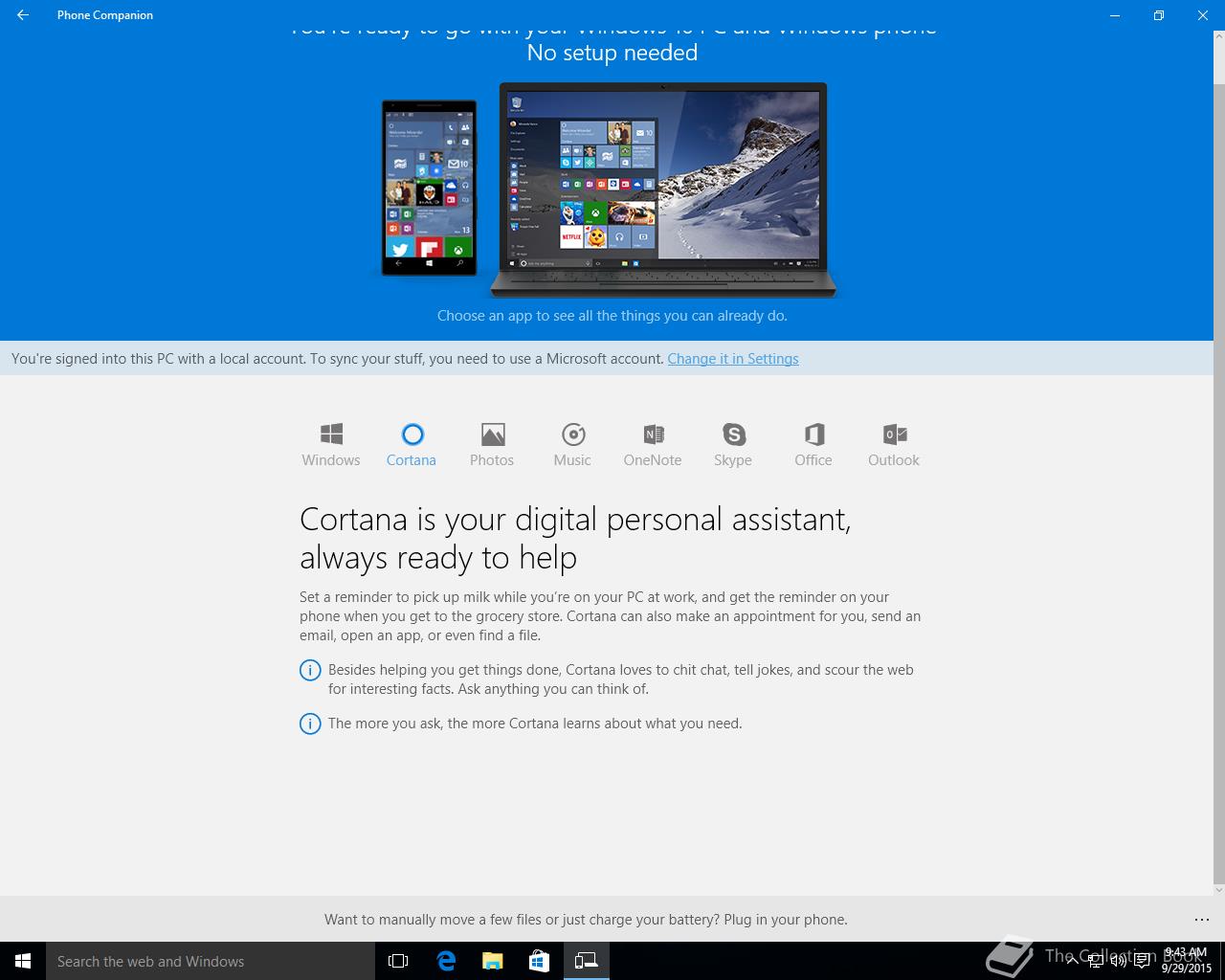Open the Photos app section
The height and width of the screenshot is (980, 1225).
(x=492, y=445)
